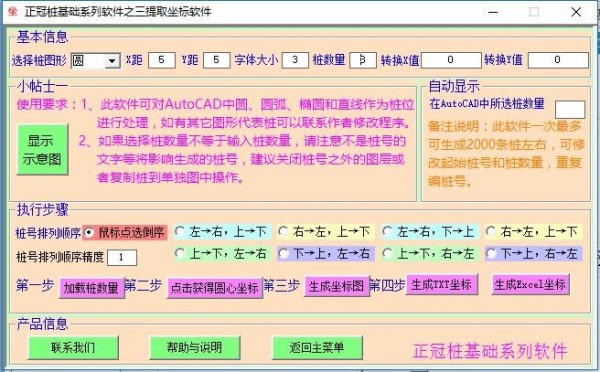The height and width of the screenshot is (372, 600).
Task: Click the AutoCAD所选桩数量 display box
Action: pos(570,109)
